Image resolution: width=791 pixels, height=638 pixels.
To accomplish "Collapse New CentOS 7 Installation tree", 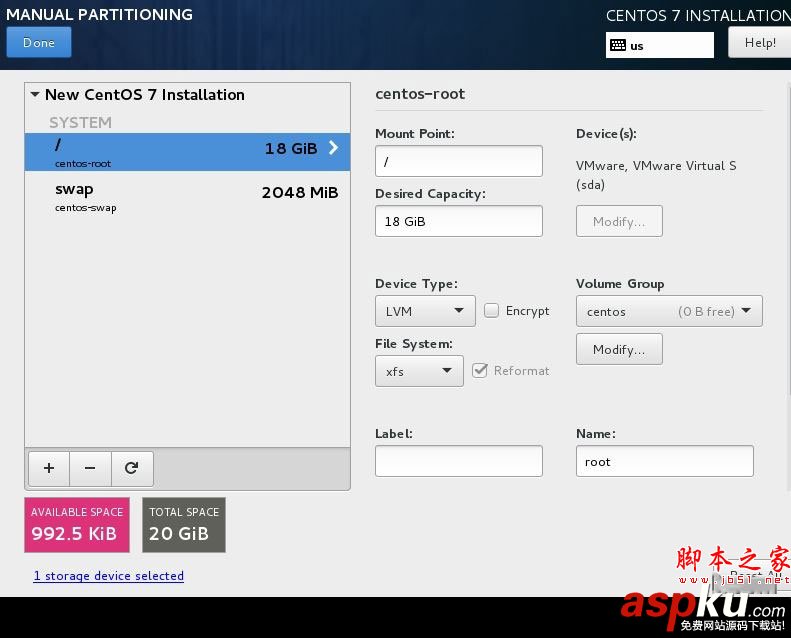I will [x=35, y=94].
